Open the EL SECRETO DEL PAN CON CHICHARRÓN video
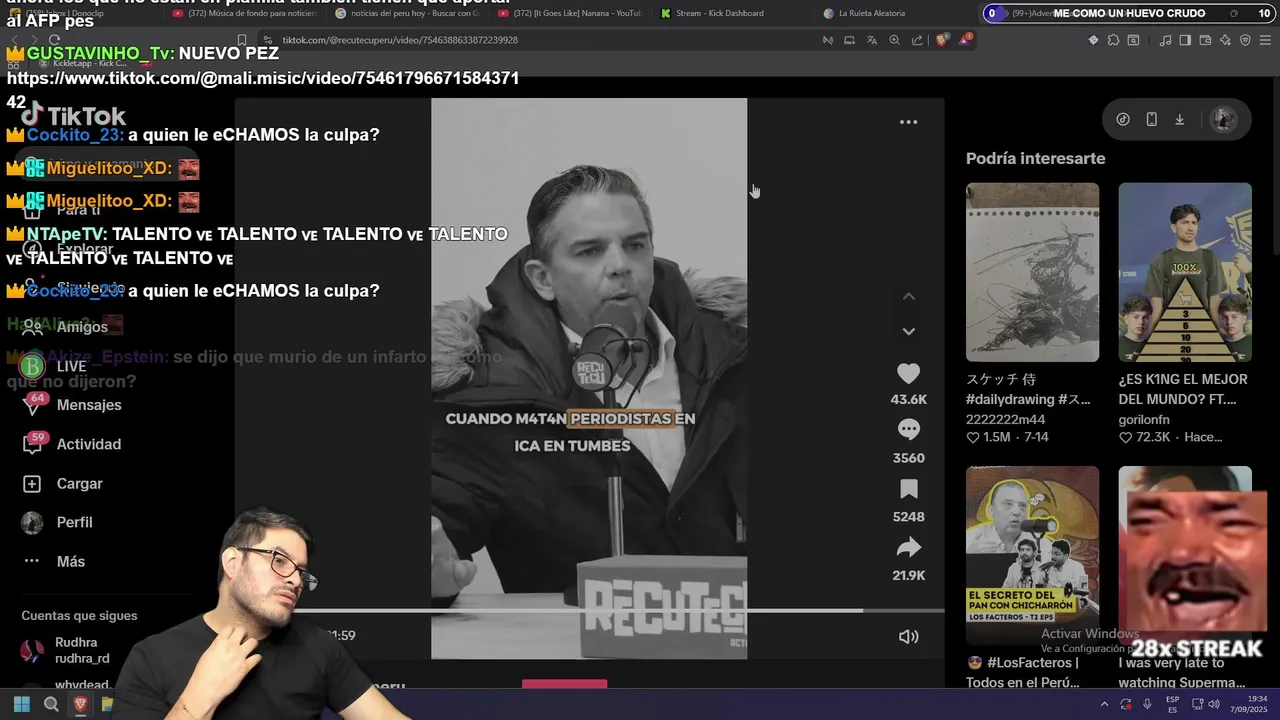 click(1032, 556)
